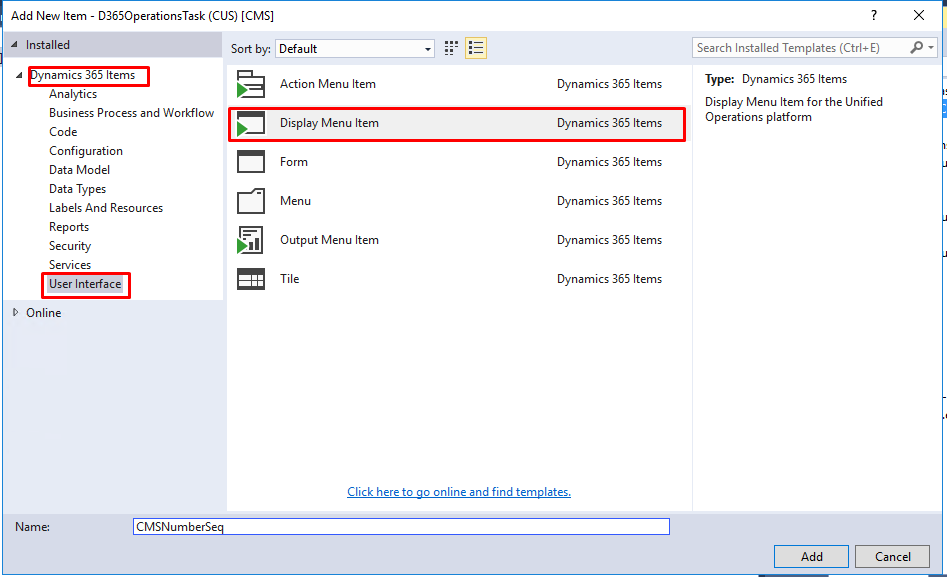The width and height of the screenshot is (947, 577).
Task: Click Dynamics 365 Items type in Form row
Action: tap(609, 162)
